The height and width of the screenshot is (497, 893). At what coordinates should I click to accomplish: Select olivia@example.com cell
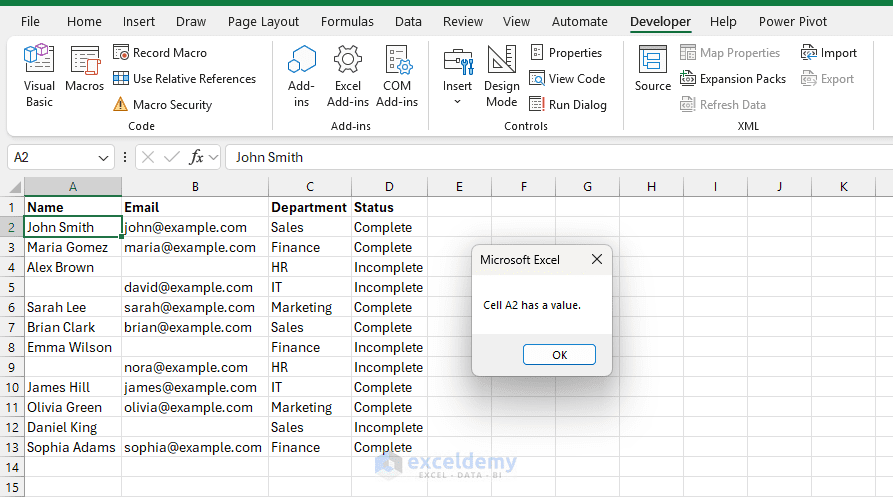point(195,408)
